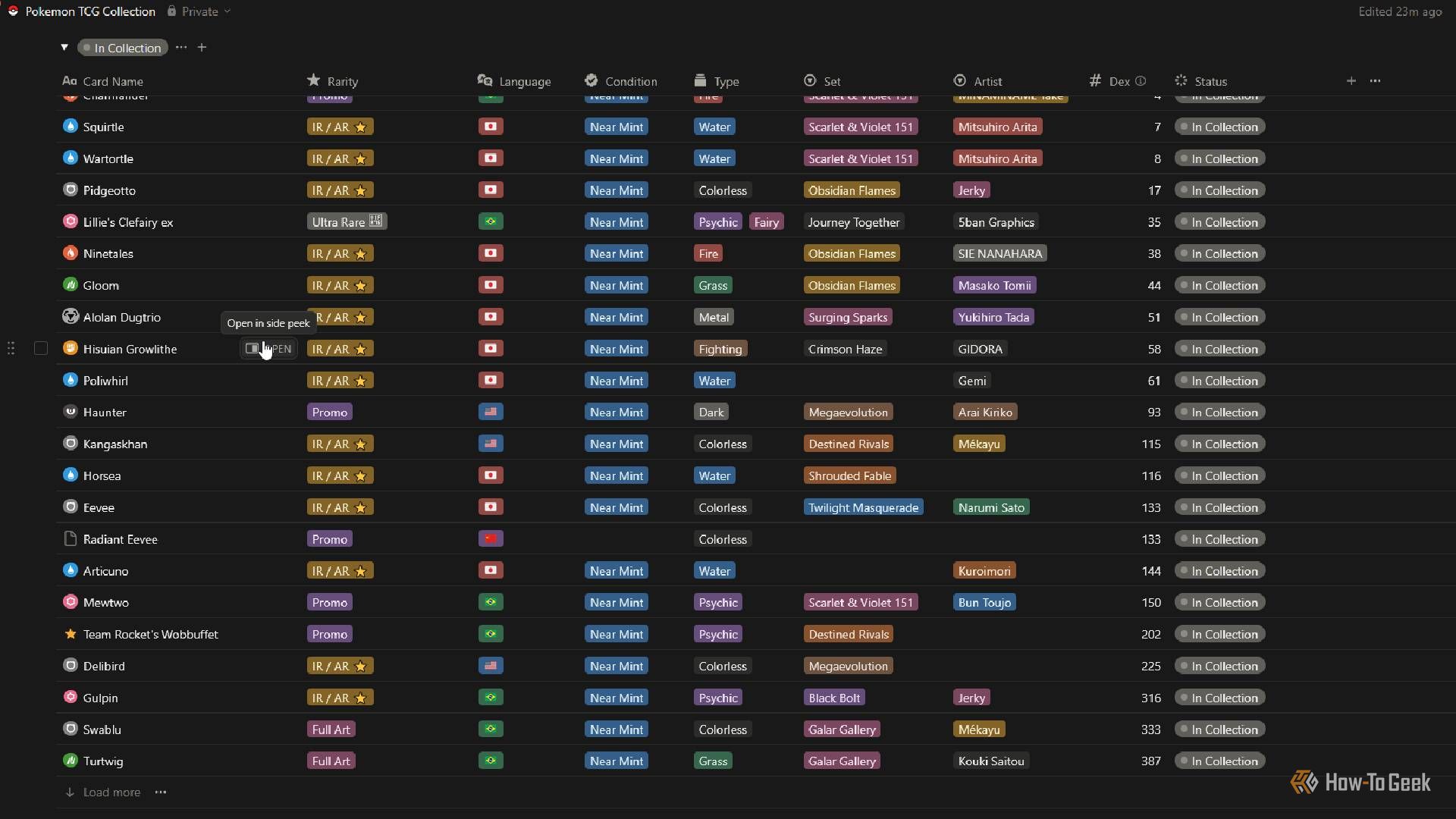Open In Collection group options ellipsis
Viewport: 1456px width, 819px height.
click(180, 48)
